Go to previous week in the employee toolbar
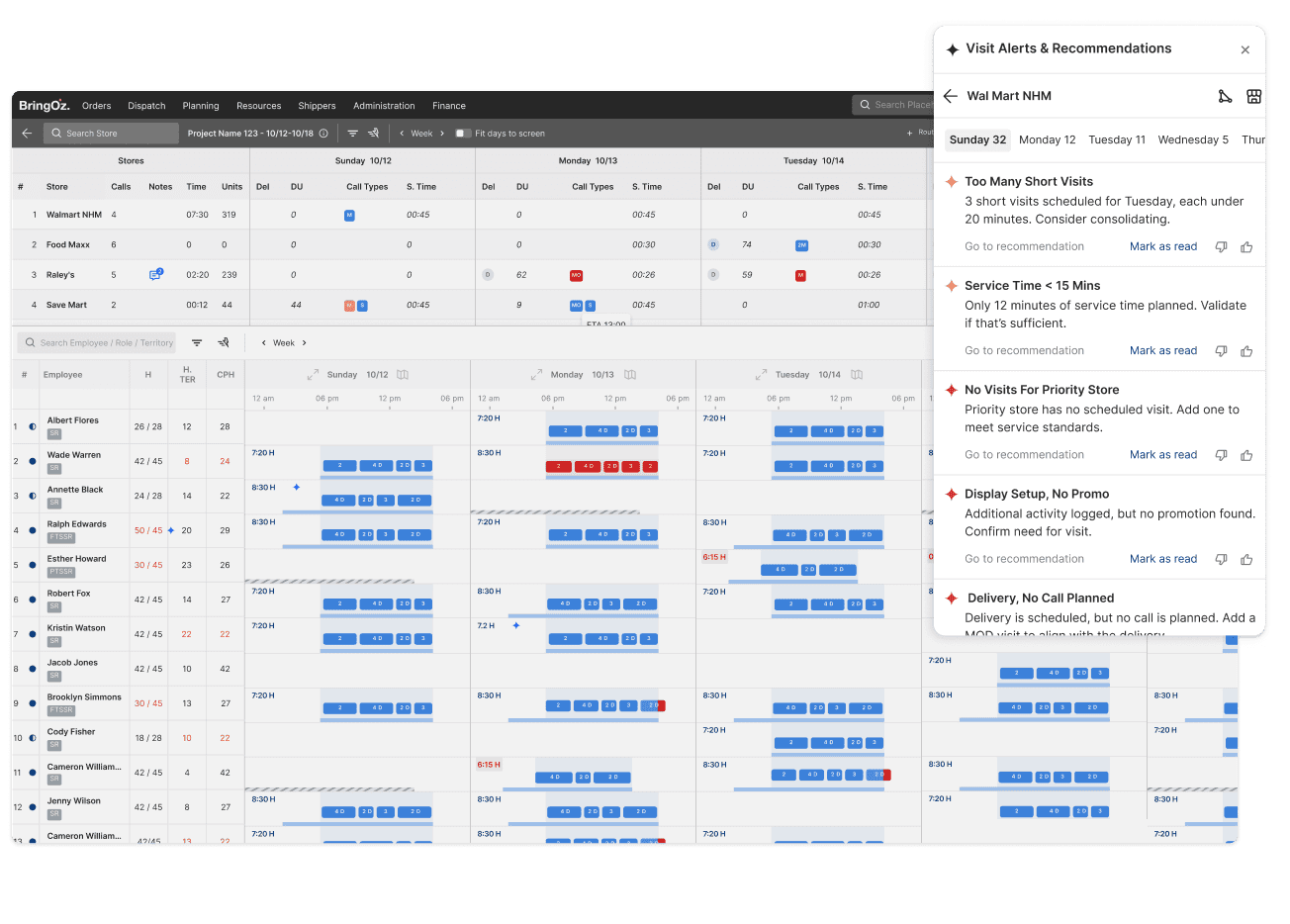This screenshot has width=1290, height=924. (263, 343)
